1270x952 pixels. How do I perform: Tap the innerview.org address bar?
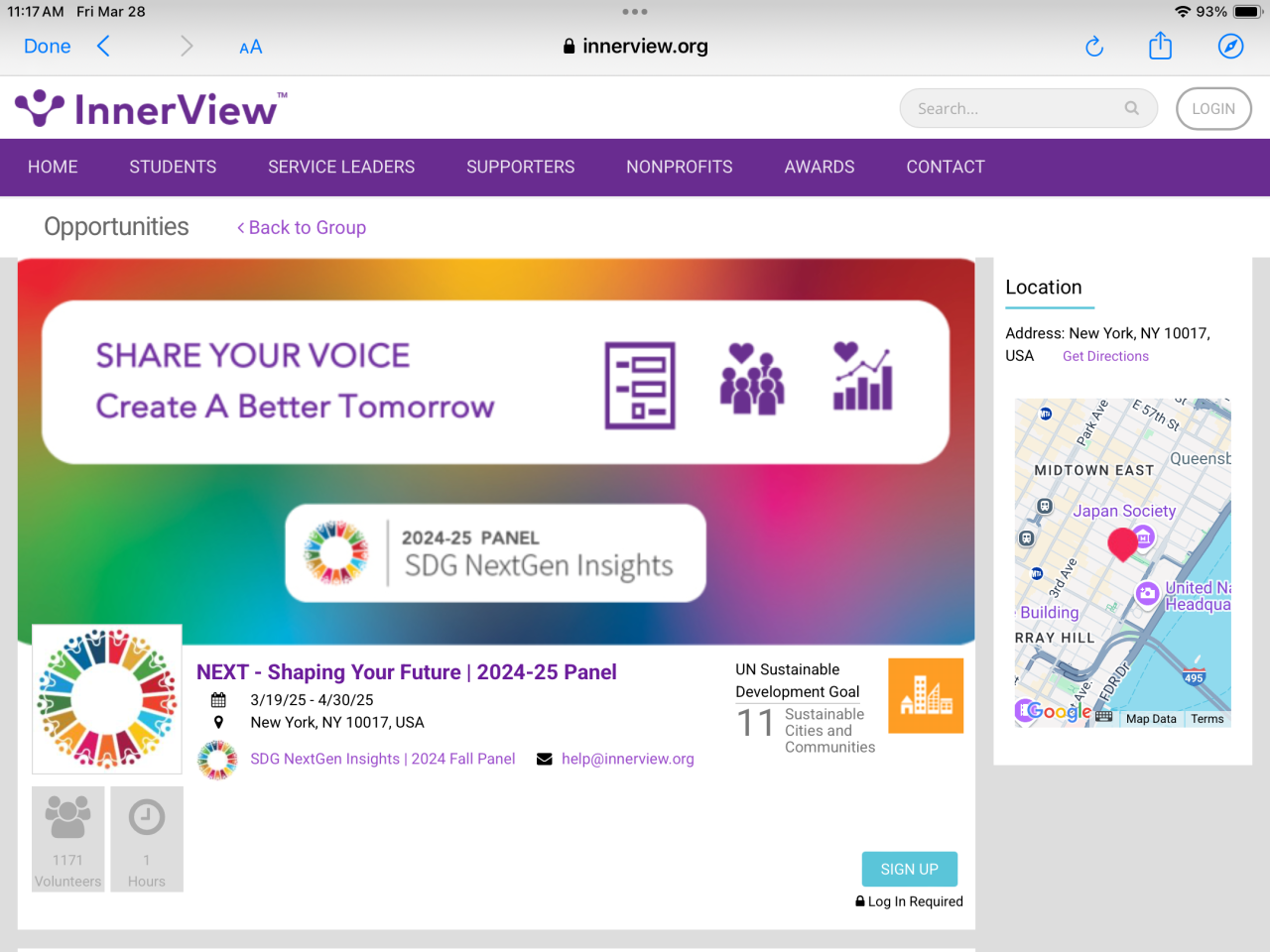point(635,47)
